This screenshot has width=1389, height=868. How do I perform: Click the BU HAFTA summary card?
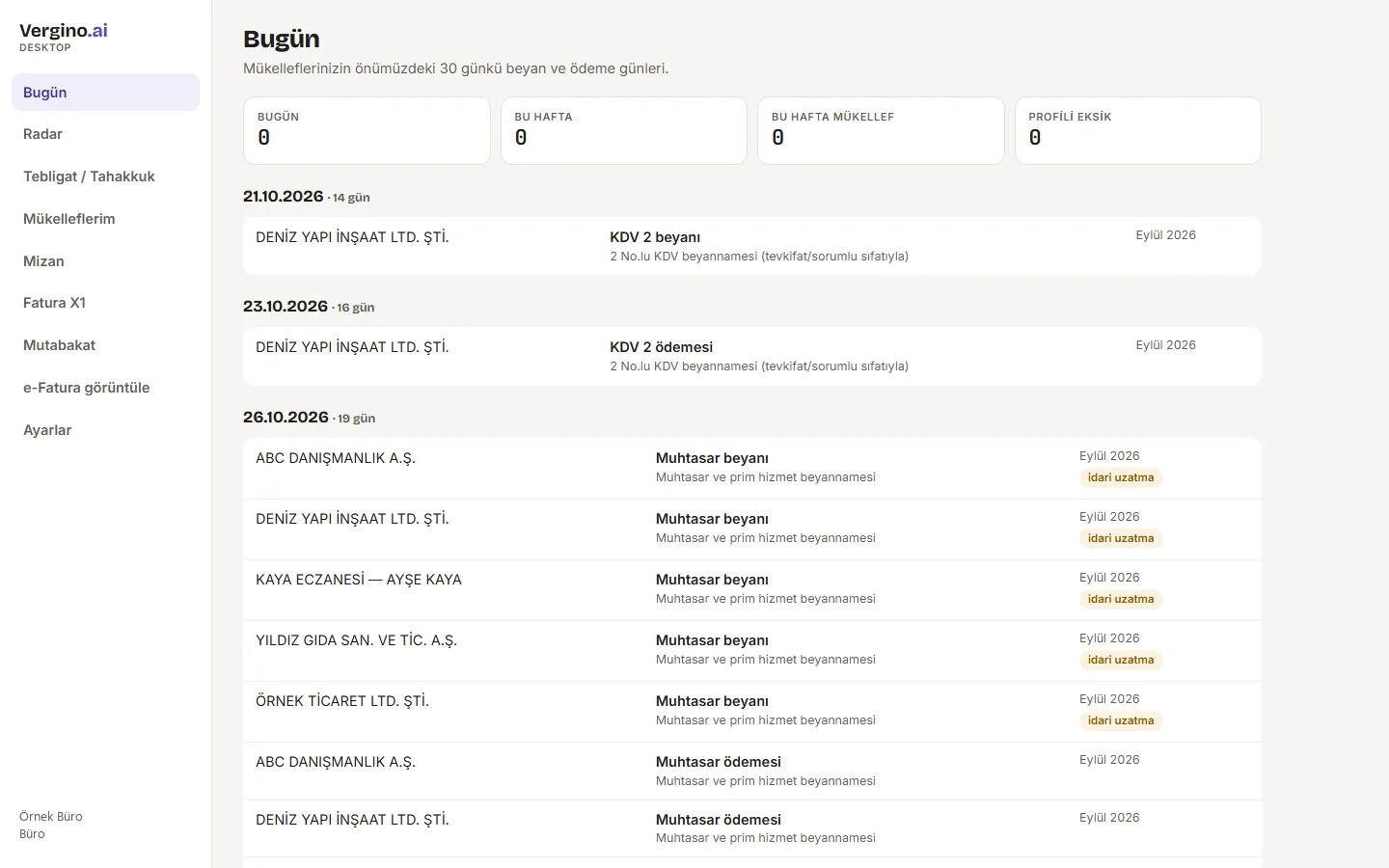(624, 130)
